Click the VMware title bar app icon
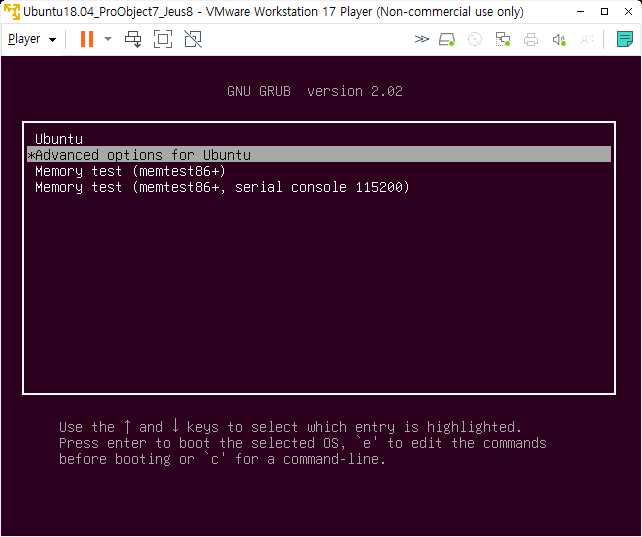642x537 pixels. pos(11,11)
